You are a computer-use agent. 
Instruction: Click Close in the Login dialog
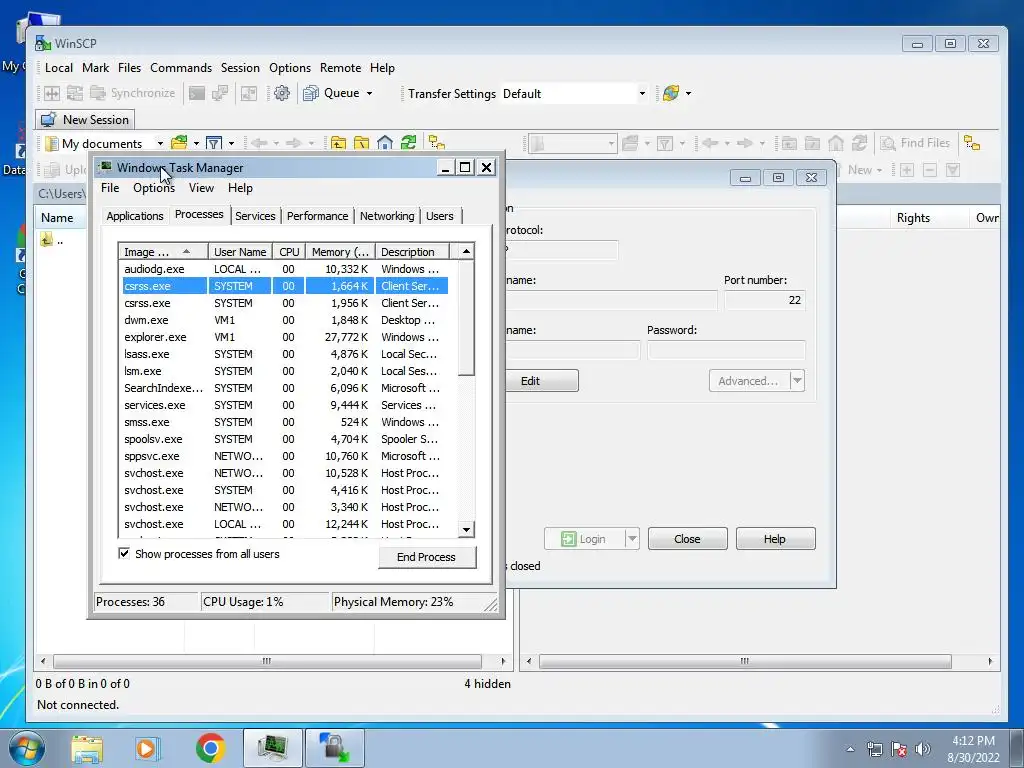point(687,539)
